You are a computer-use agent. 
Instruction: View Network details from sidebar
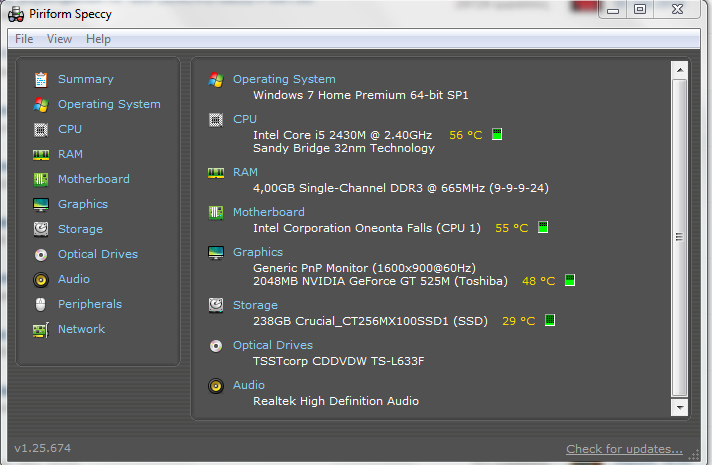(x=81, y=329)
